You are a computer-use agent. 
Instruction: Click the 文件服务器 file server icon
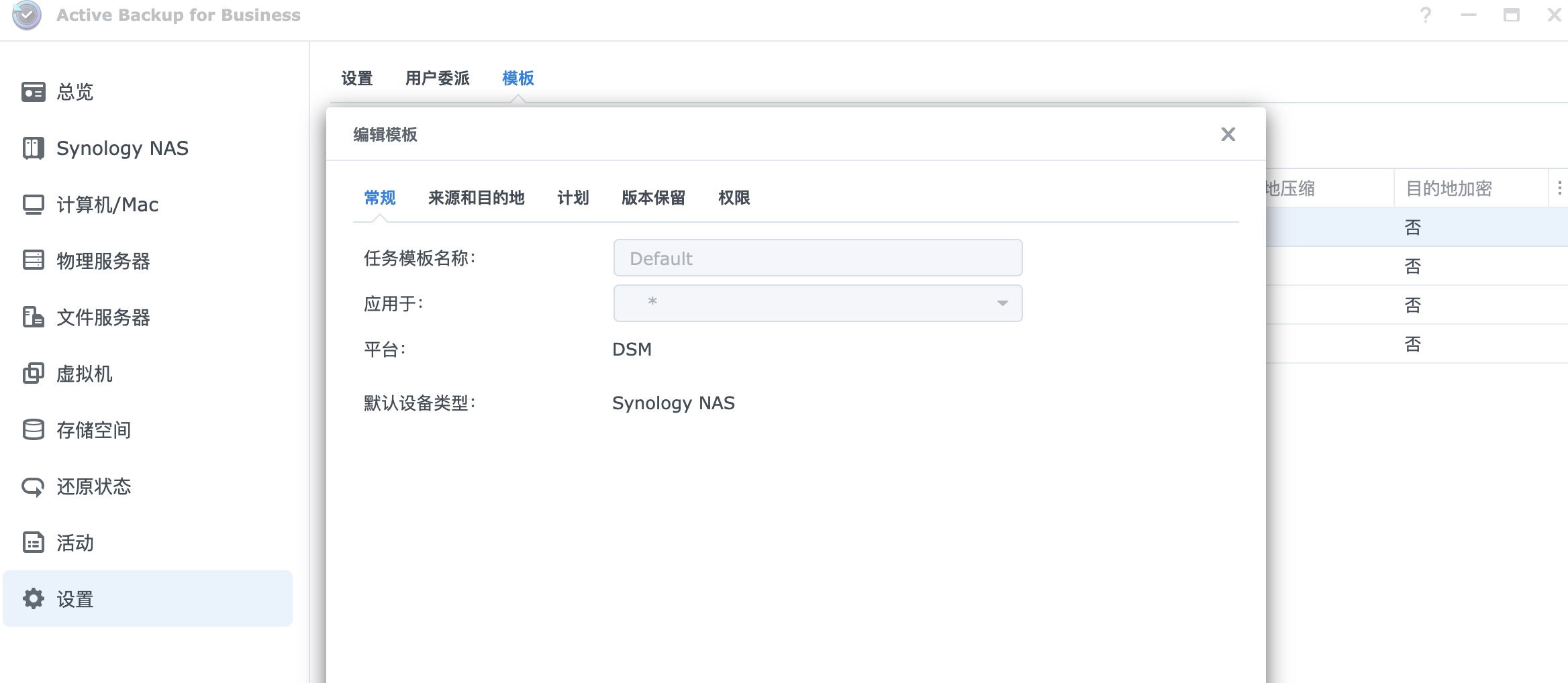(x=34, y=317)
